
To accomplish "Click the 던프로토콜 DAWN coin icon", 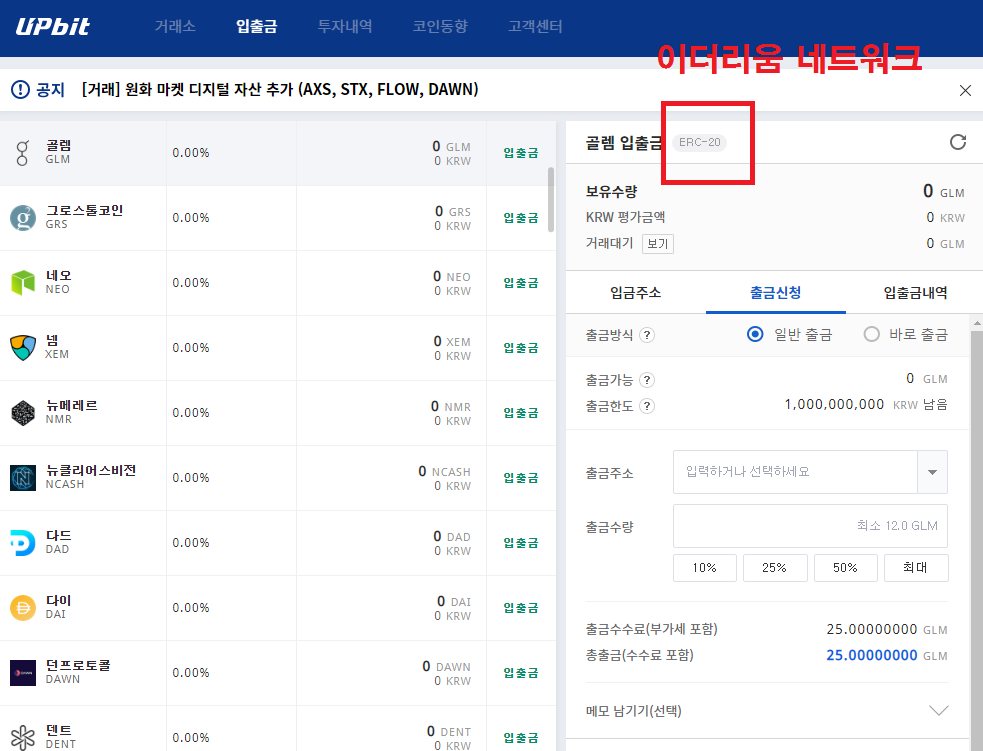I will [23, 673].
